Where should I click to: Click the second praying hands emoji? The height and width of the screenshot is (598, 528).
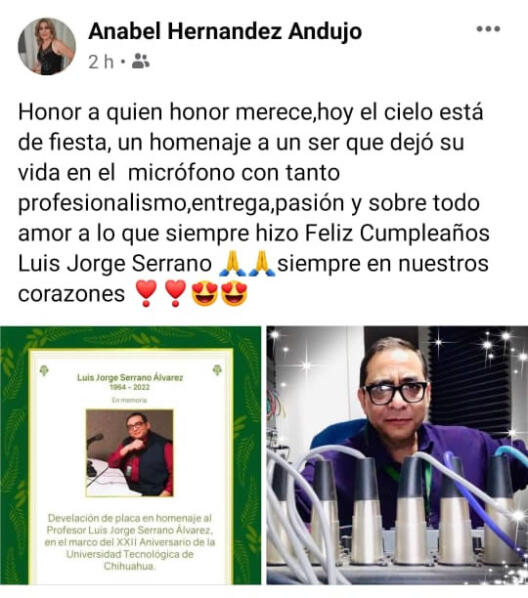point(262,264)
